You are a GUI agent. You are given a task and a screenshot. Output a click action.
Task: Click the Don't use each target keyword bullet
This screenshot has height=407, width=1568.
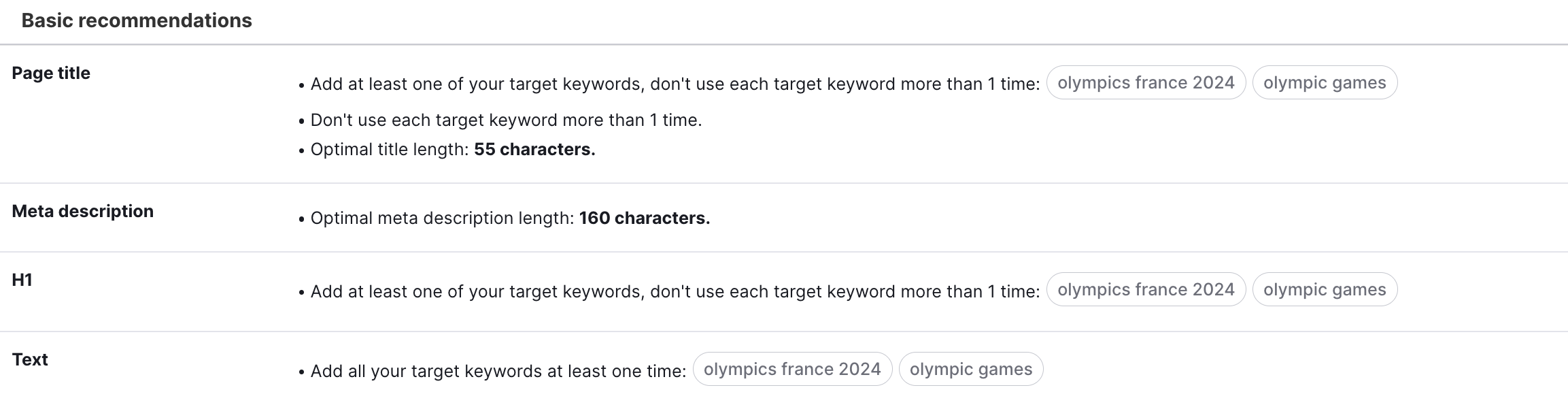pos(506,120)
